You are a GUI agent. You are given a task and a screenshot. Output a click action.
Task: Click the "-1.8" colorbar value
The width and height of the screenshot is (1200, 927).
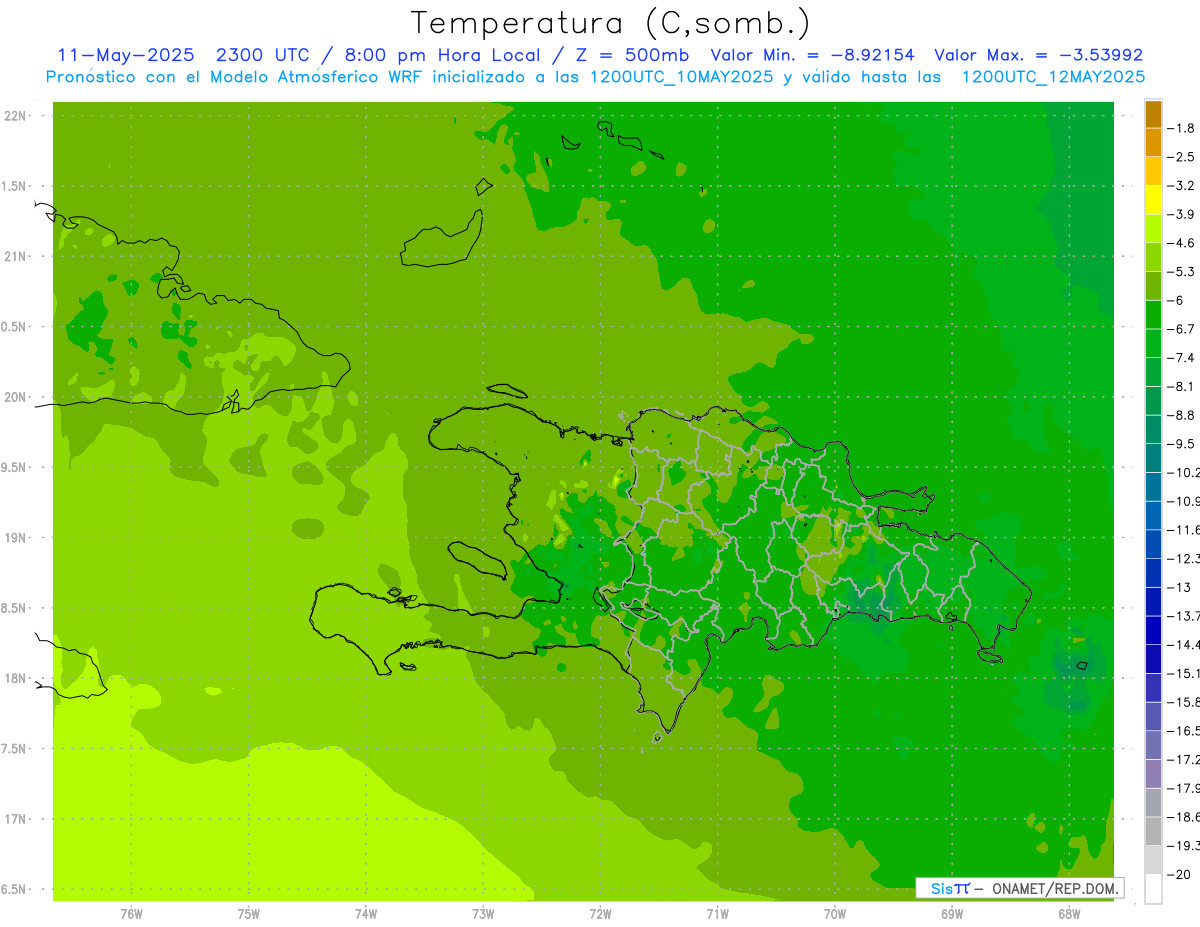point(1183,128)
